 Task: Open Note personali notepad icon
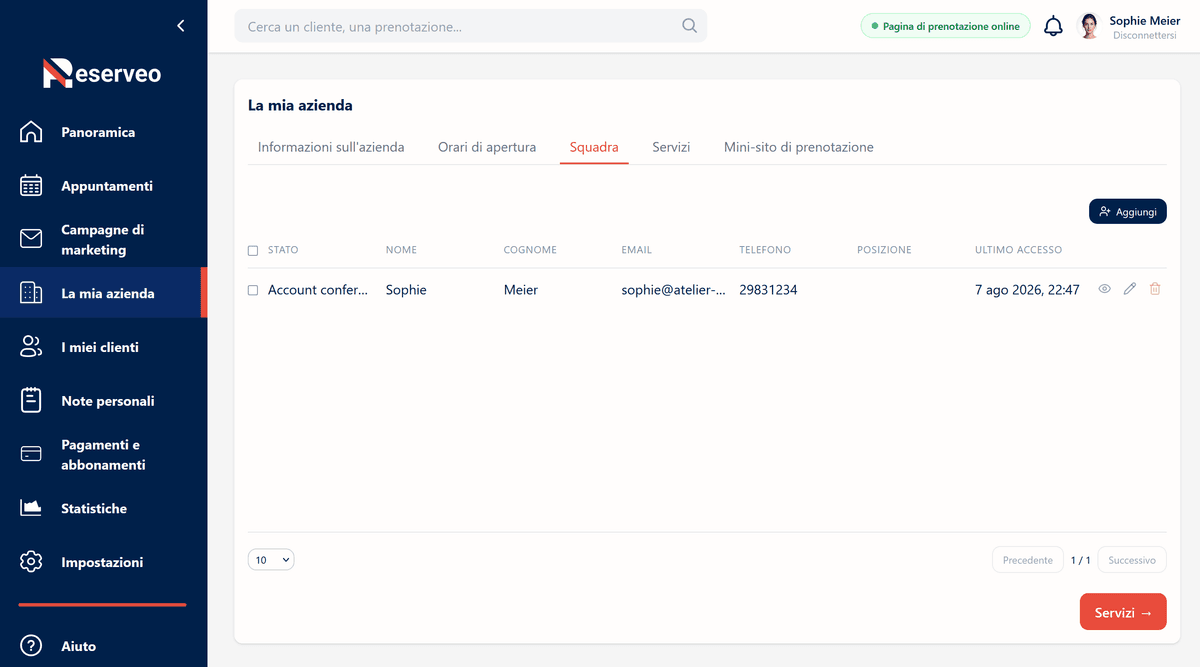tap(31, 400)
